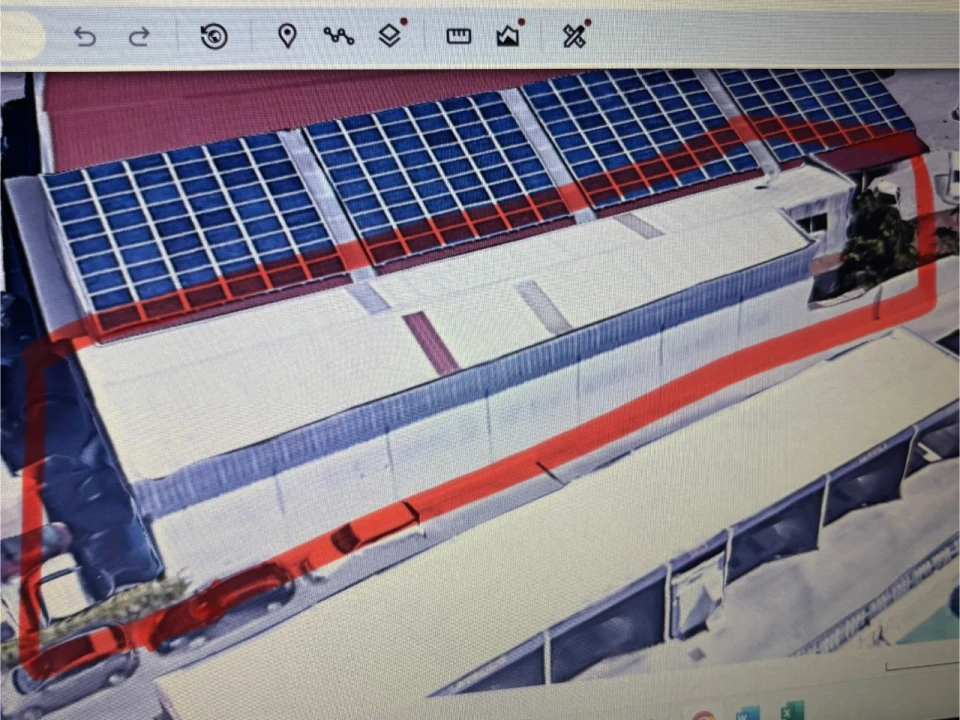Select the Ruler measure tool
Viewport: 960px width, 720px height.
[459, 37]
